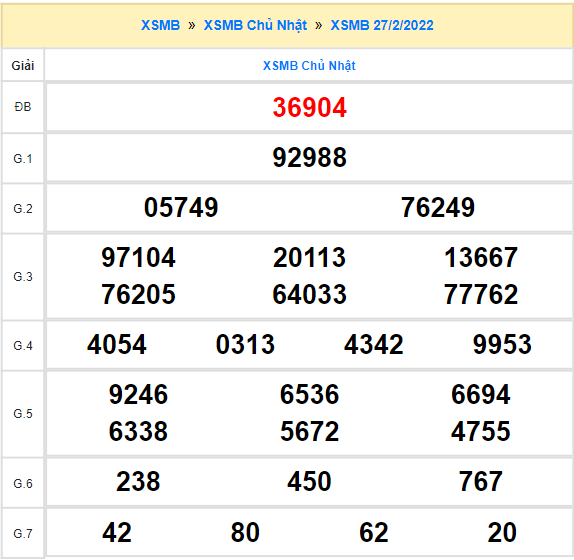Select the G.7 number 20

tap(502, 532)
